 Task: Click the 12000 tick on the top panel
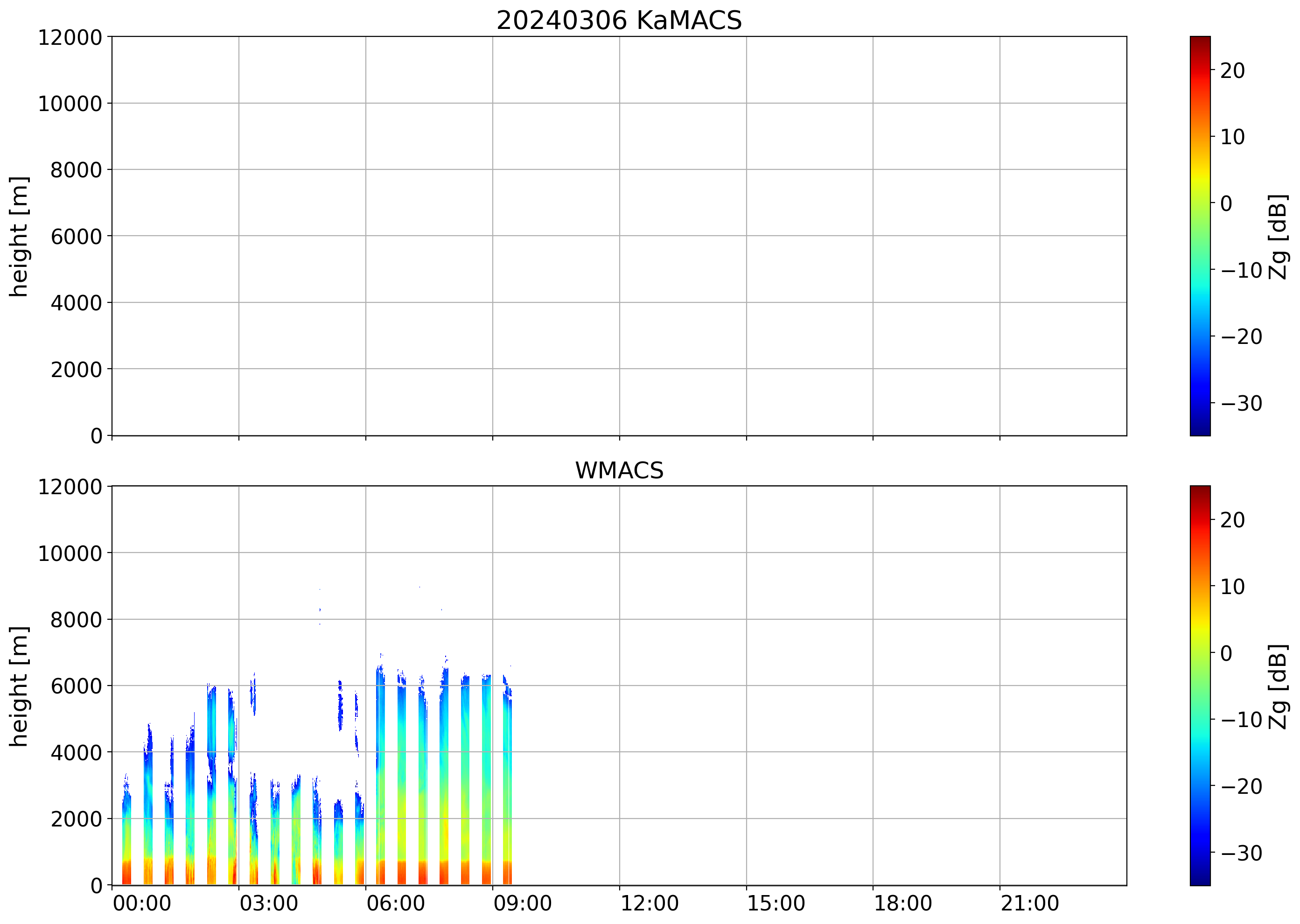(x=70, y=37)
